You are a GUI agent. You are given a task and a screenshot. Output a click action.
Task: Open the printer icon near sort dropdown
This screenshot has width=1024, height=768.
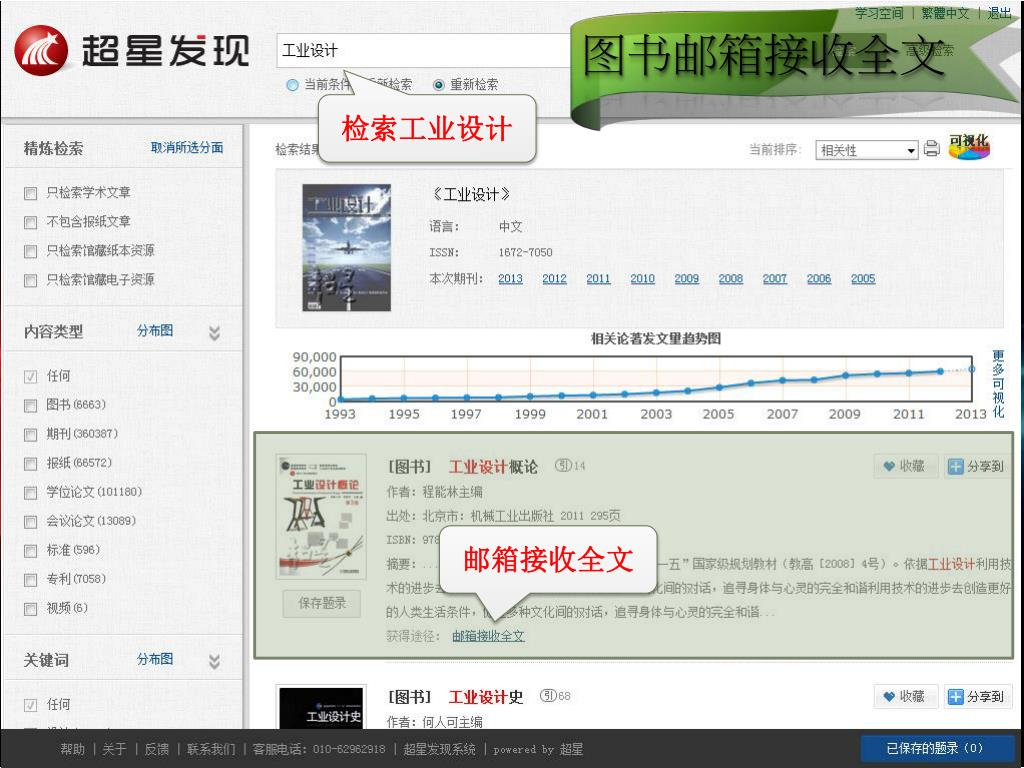pos(932,149)
